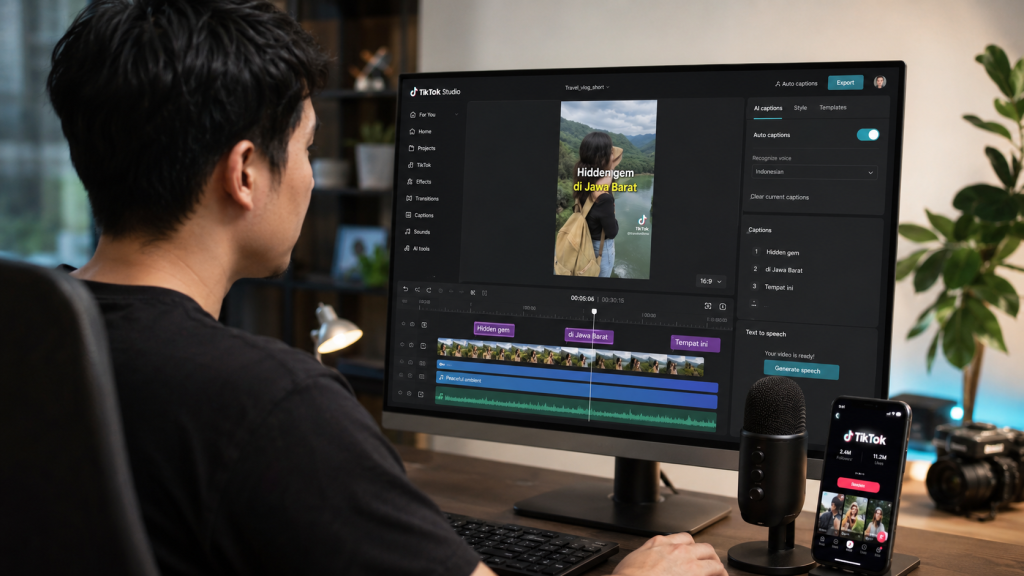Viewport: 1024px width, 576px height.
Task: Click the caption track's type icon
Action: [x=424, y=325]
